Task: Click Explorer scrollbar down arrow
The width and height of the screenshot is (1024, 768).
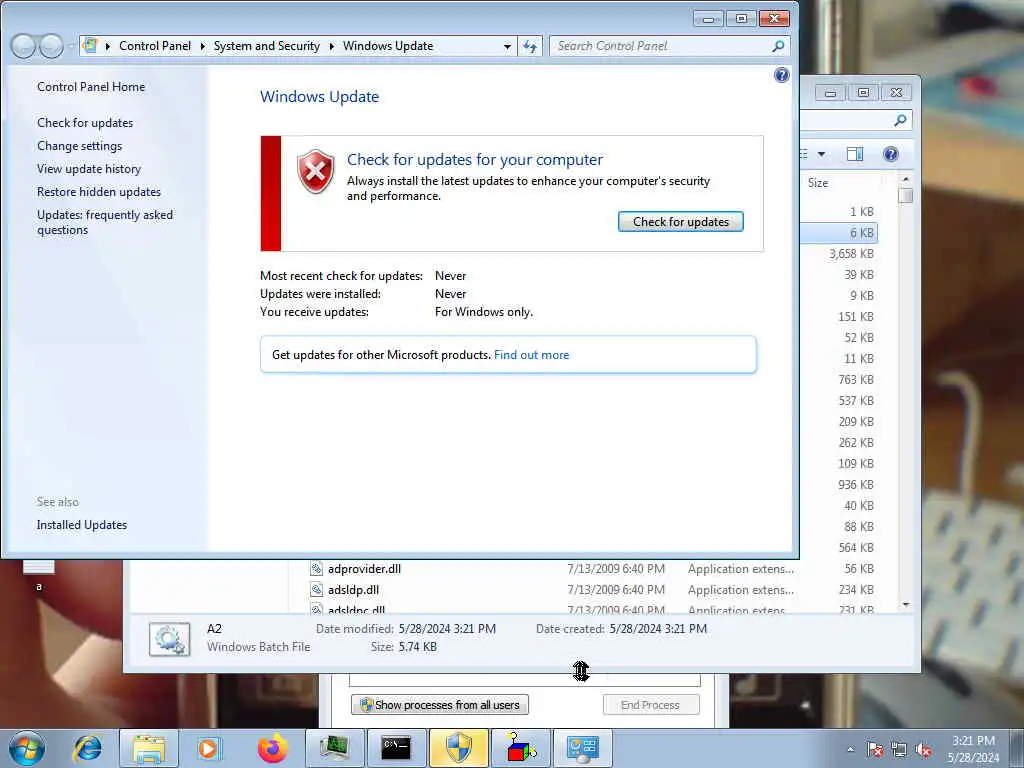Action: 905,605
